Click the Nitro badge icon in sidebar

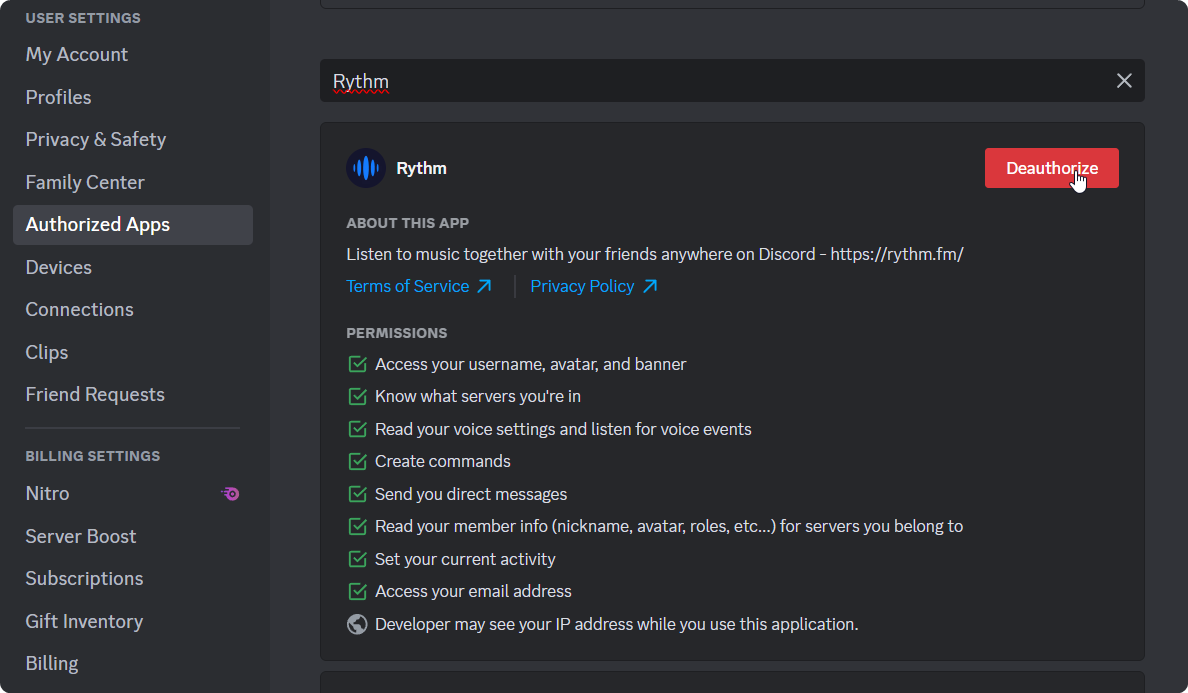coord(230,494)
